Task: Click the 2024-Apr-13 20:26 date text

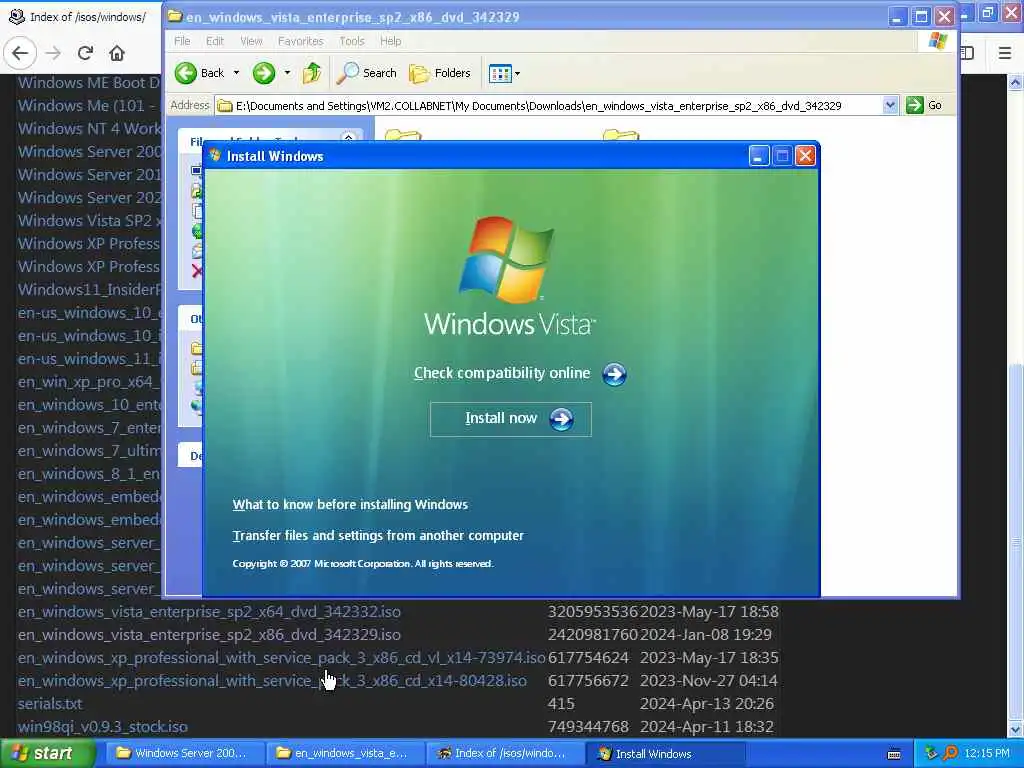Action: coord(707,704)
